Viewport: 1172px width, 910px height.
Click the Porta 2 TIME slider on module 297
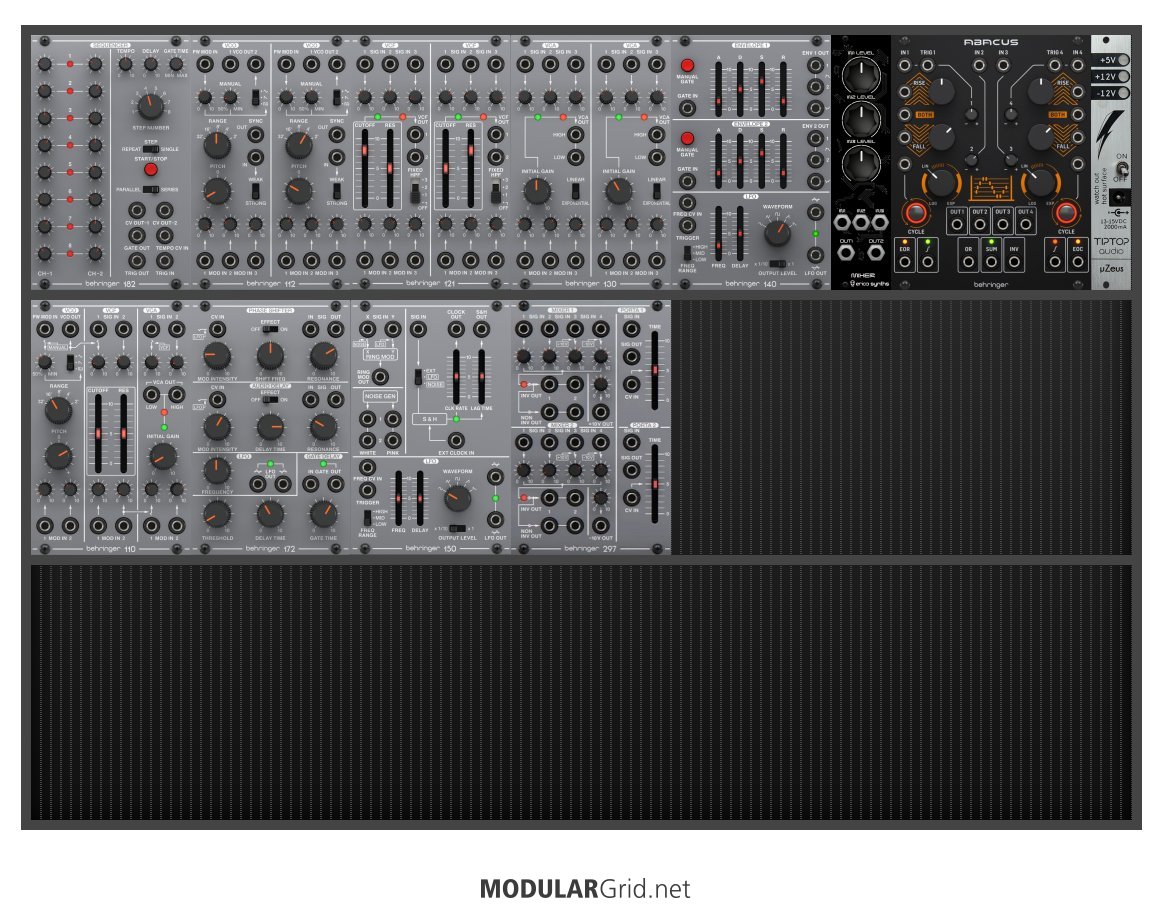click(656, 484)
